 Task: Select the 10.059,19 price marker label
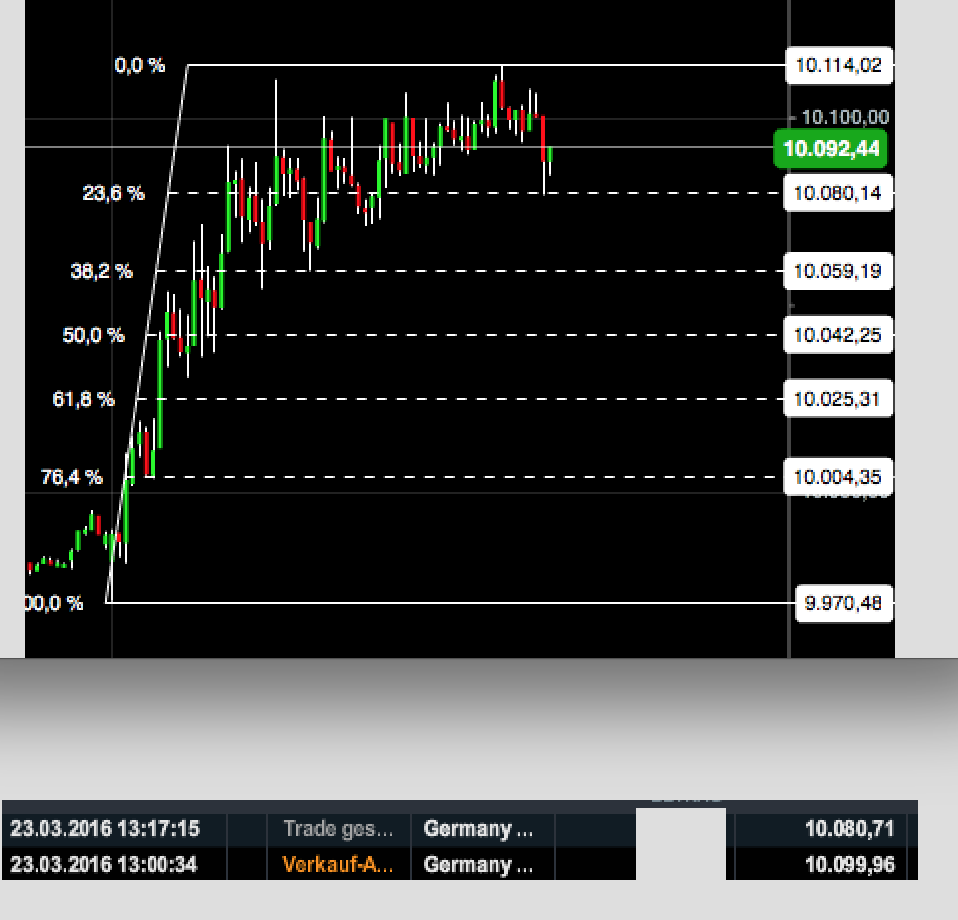pyautogui.click(x=838, y=271)
